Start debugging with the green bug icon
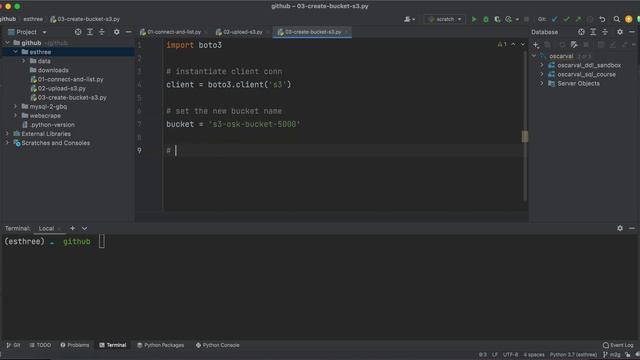 coord(486,19)
